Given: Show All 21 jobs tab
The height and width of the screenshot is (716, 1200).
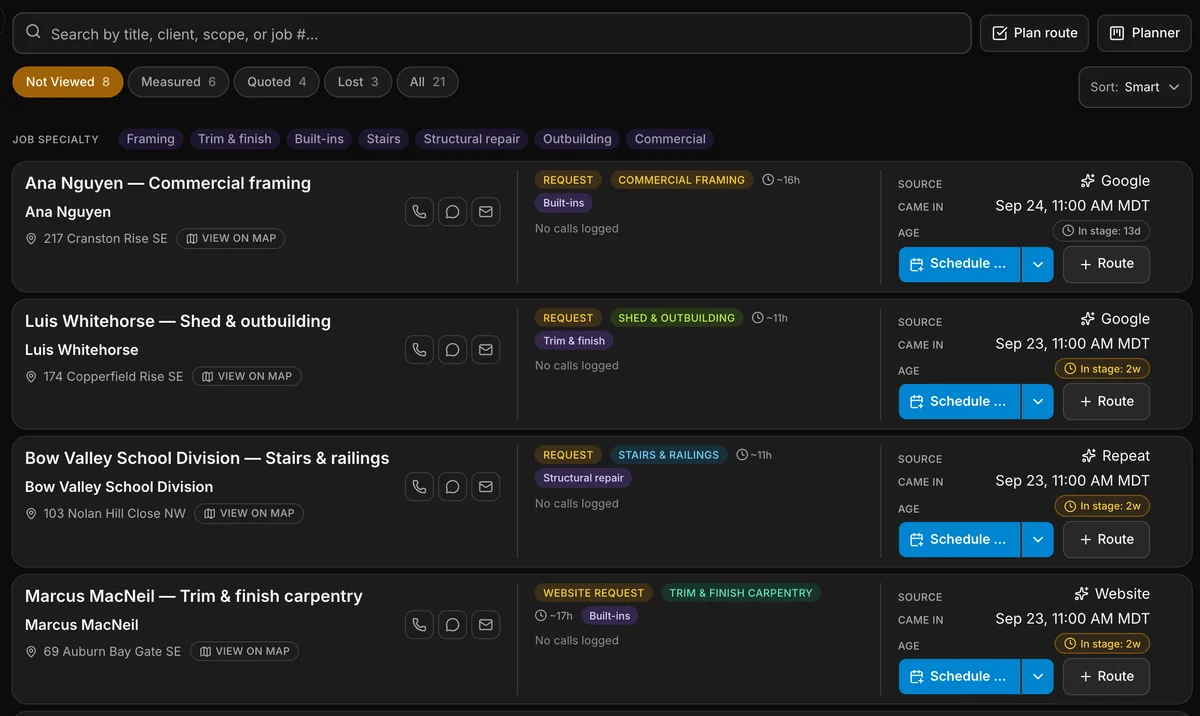Looking at the screenshot, I should [x=428, y=82].
